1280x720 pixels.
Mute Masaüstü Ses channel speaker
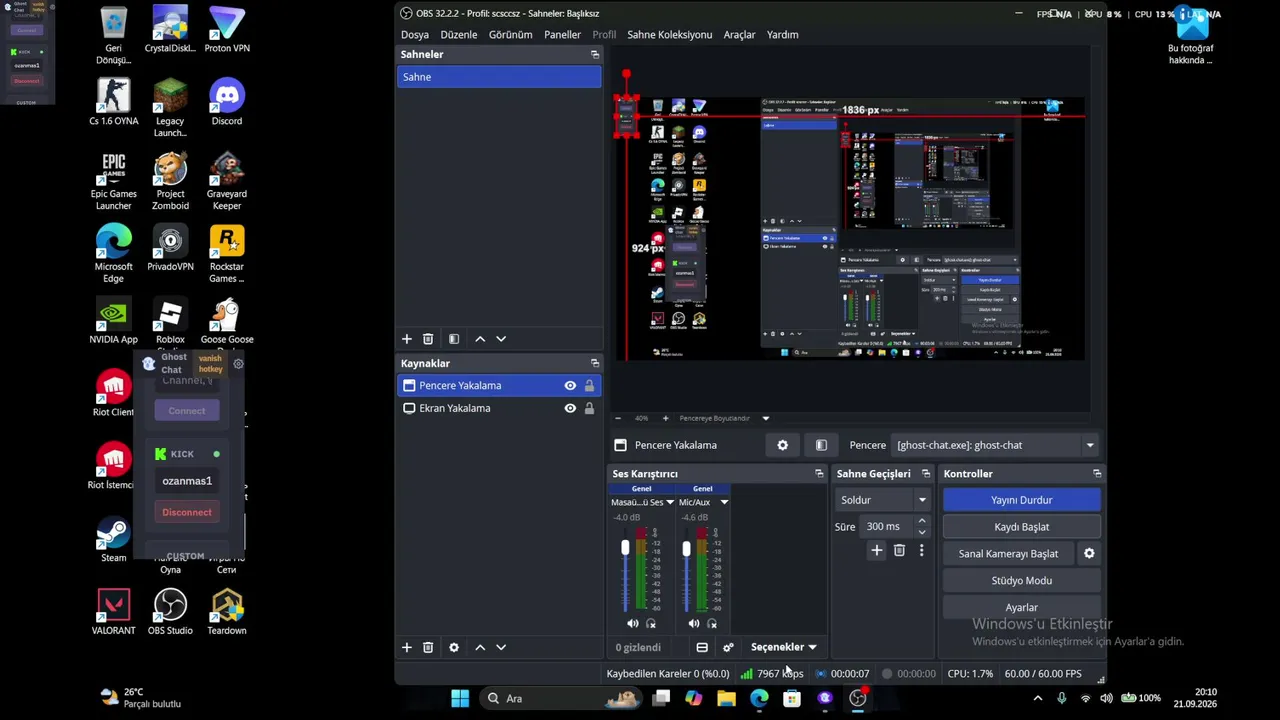[x=633, y=623]
